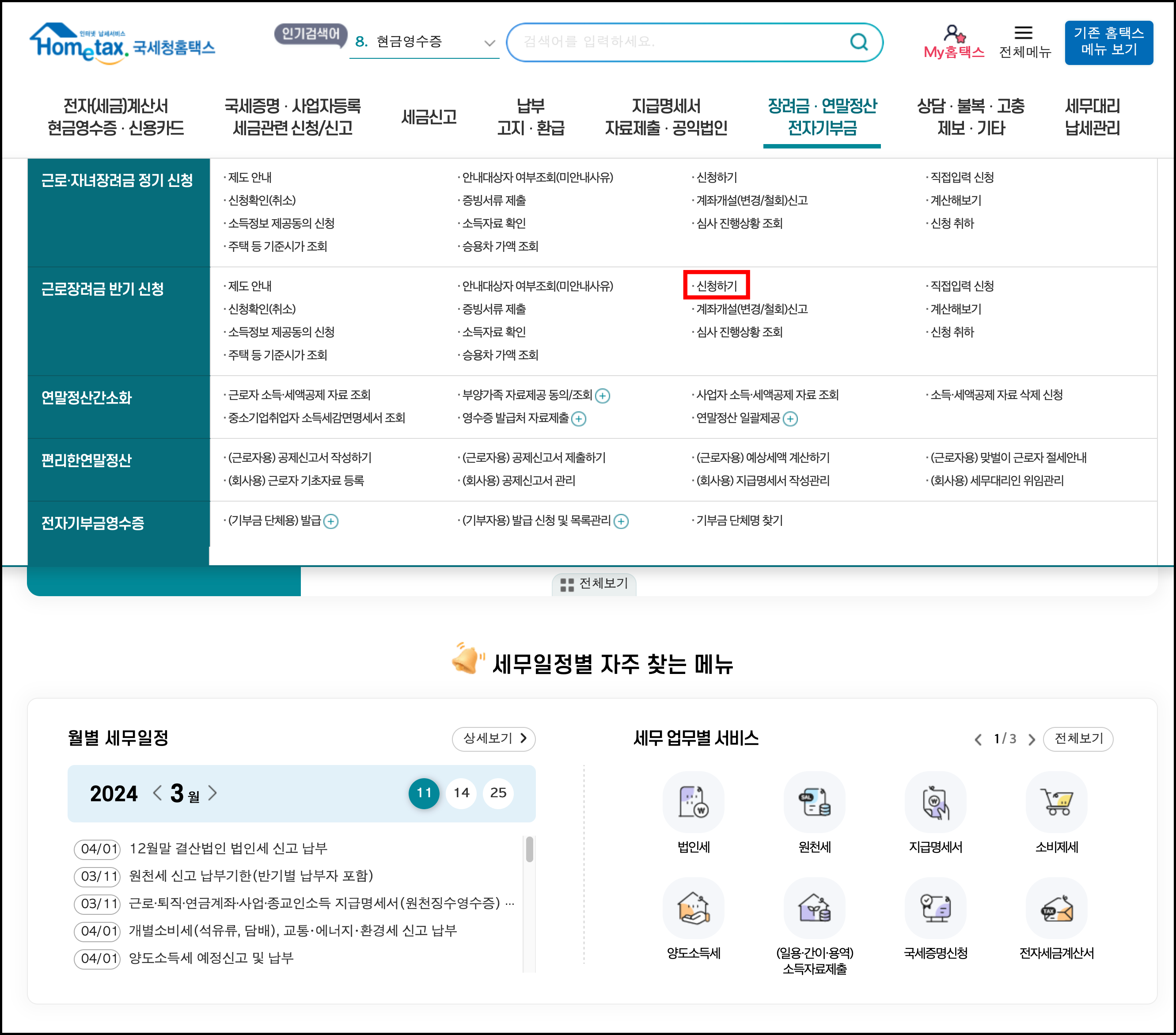Open 상세보기 for monthly tax schedule

click(x=493, y=738)
